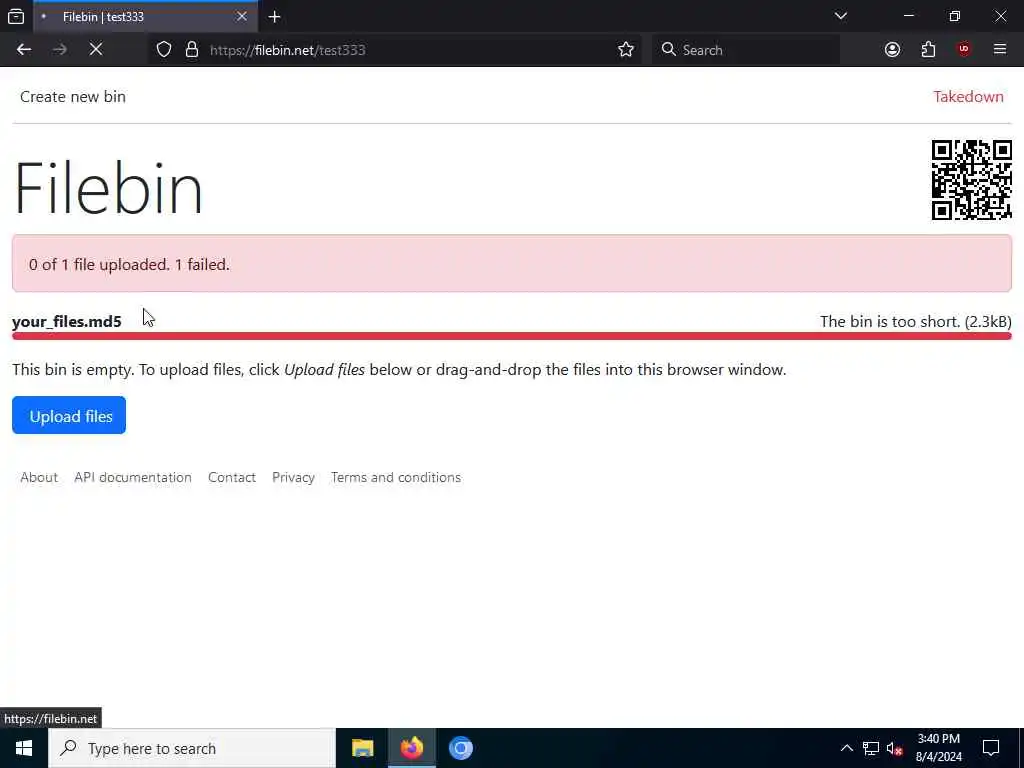Viewport: 1024px width, 768px height.
Task: Open the taskbar clock showing 3:40 PM
Action: coord(938,748)
